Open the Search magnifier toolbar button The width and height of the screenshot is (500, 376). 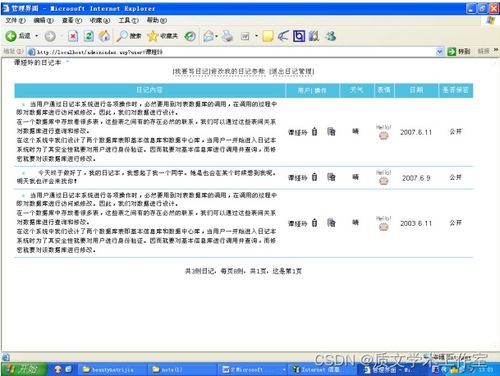[129, 36]
